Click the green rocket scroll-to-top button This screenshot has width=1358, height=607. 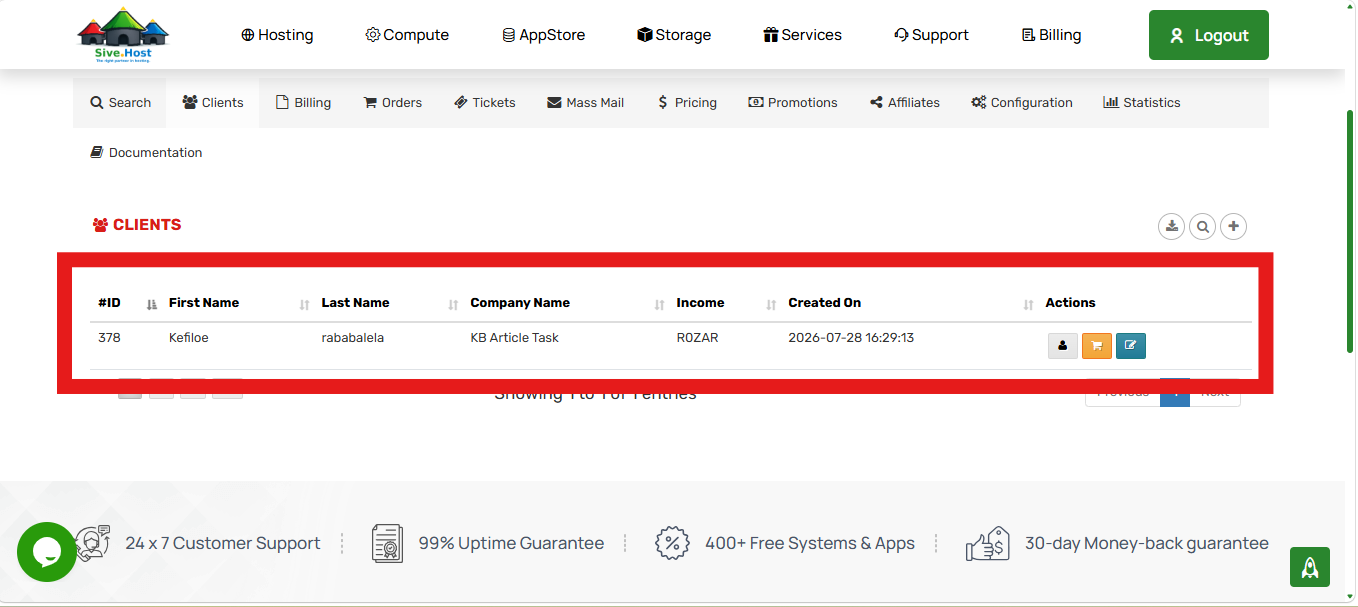(1309, 567)
